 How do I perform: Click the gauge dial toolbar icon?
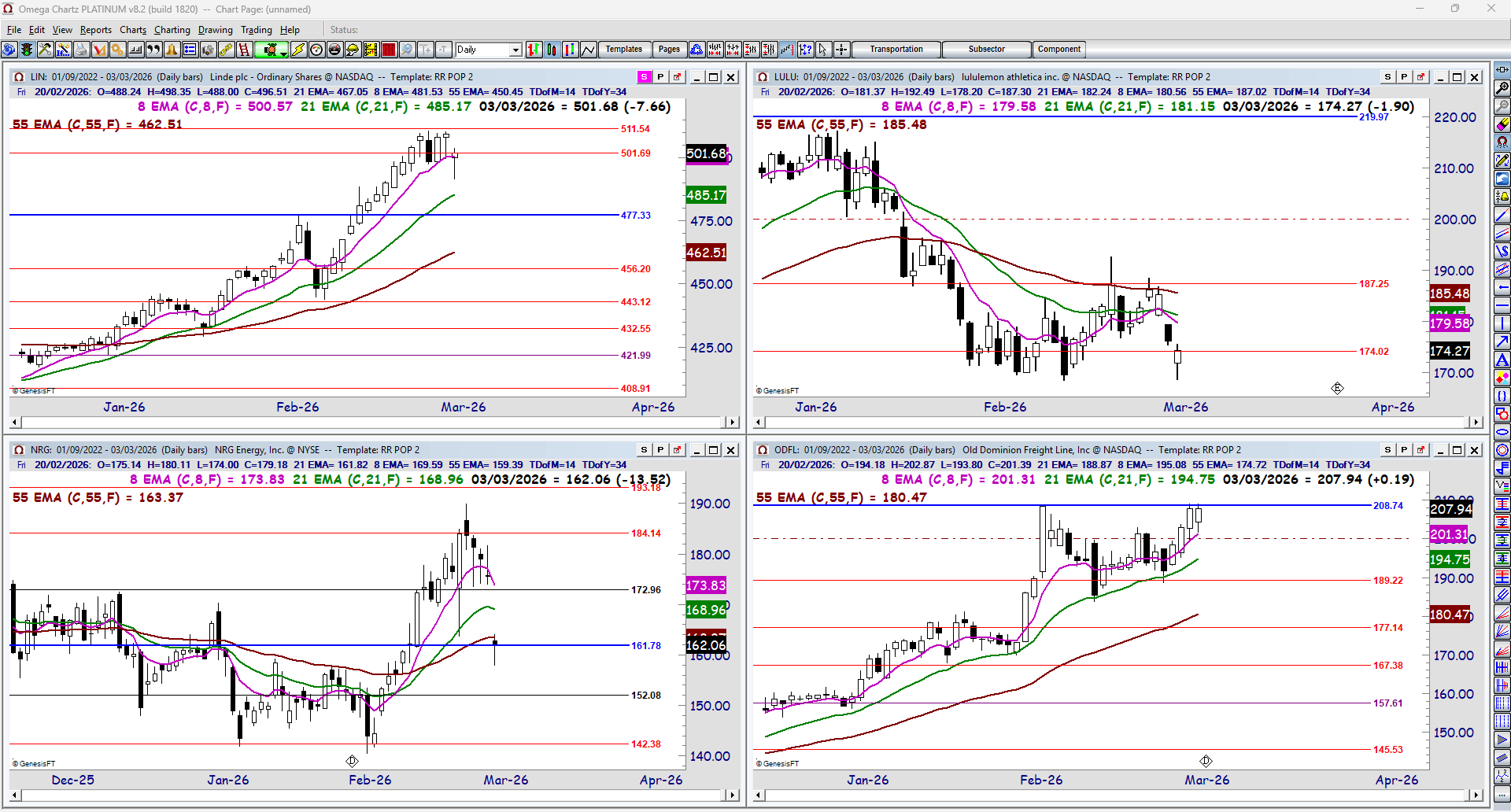click(x=316, y=50)
